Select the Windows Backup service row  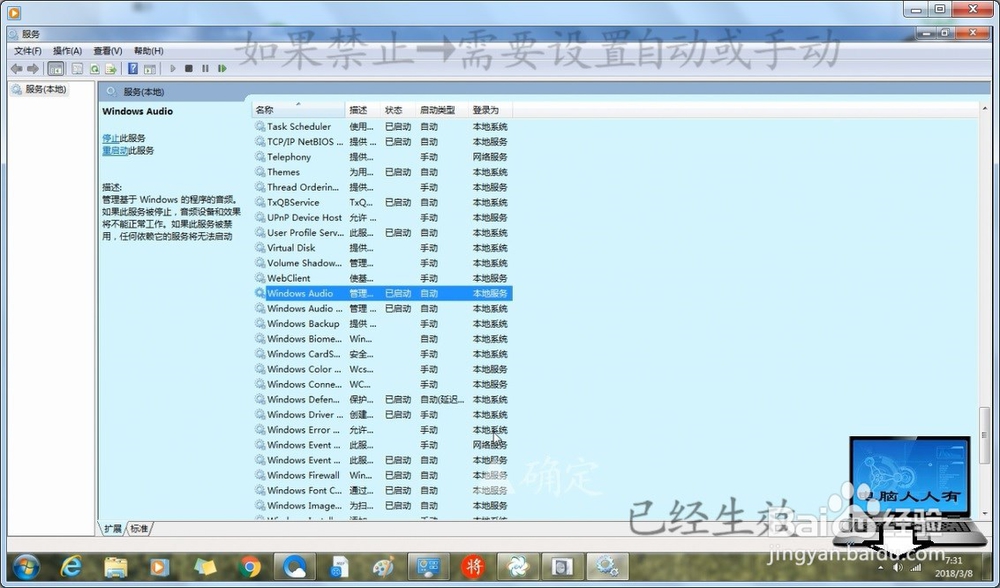click(x=382, y=323)
